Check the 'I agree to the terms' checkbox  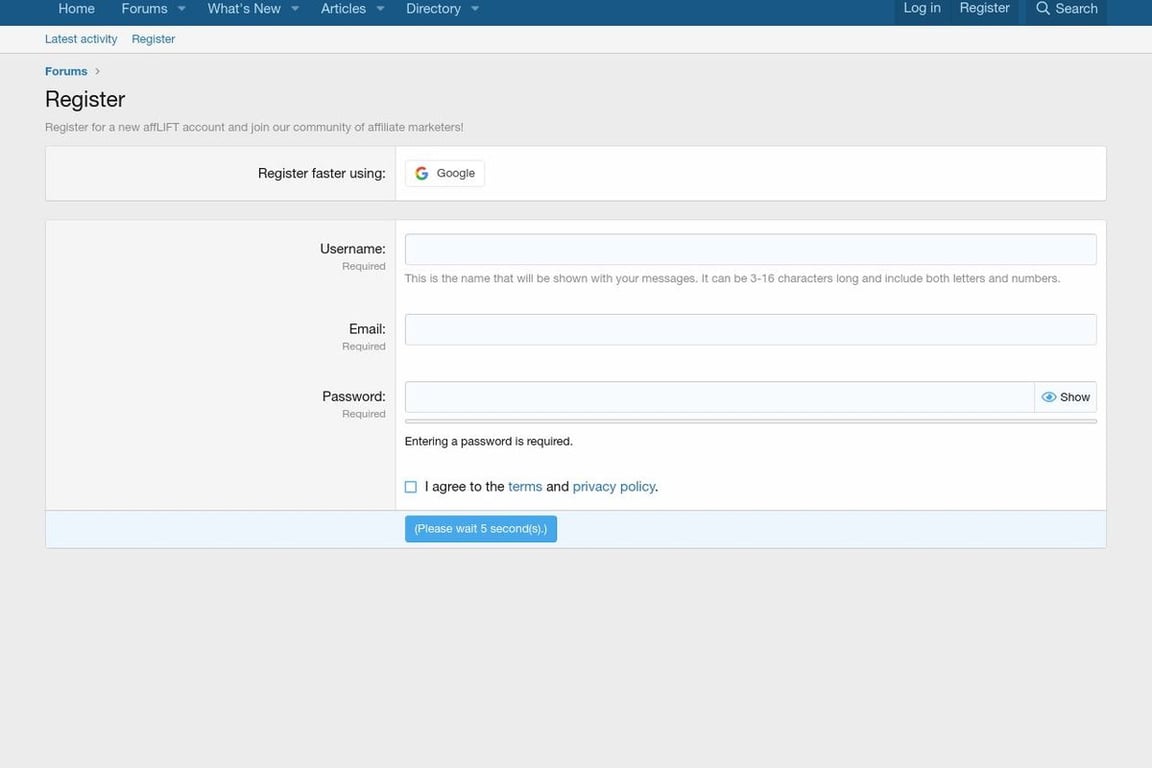(410, 486)
